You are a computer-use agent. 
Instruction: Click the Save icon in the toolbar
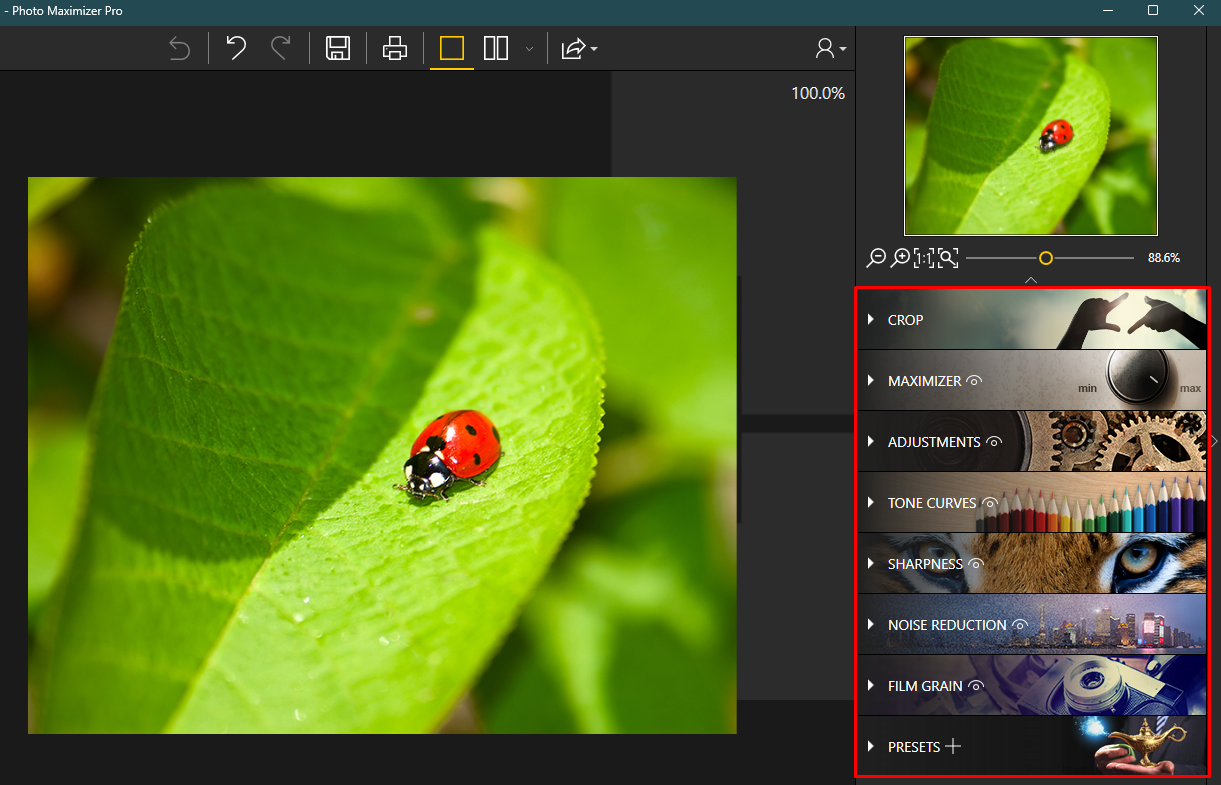point(338,47)
